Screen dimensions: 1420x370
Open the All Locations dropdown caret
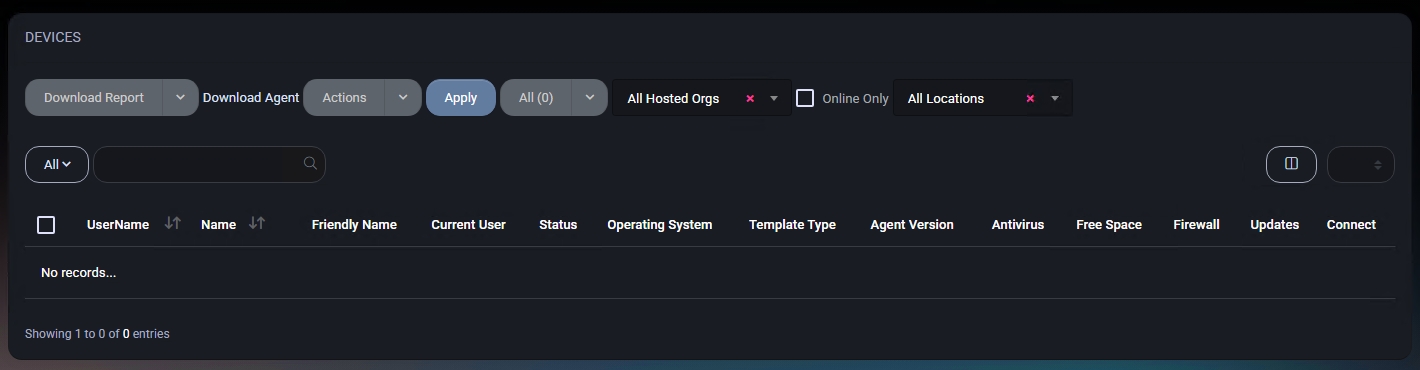coord(1055,99)
